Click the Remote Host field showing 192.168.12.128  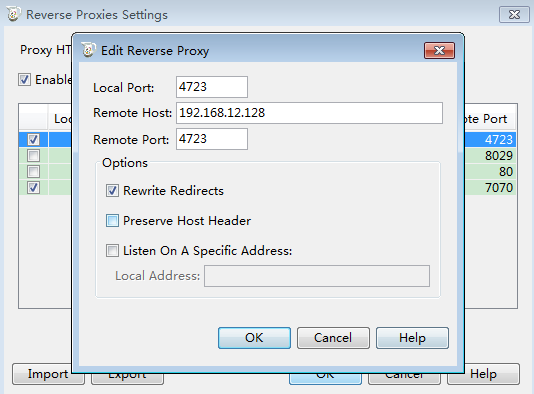click(309, 113)
